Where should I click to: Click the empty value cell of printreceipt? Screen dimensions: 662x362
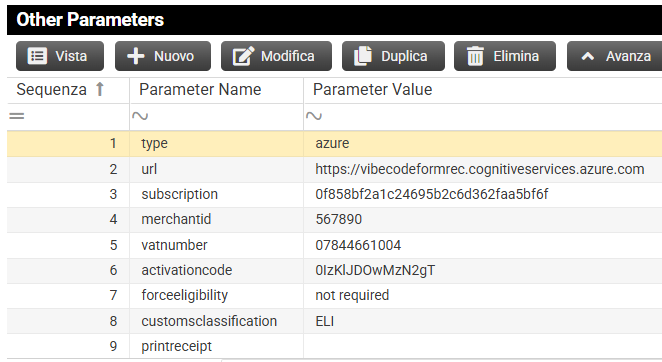[483, 346]
